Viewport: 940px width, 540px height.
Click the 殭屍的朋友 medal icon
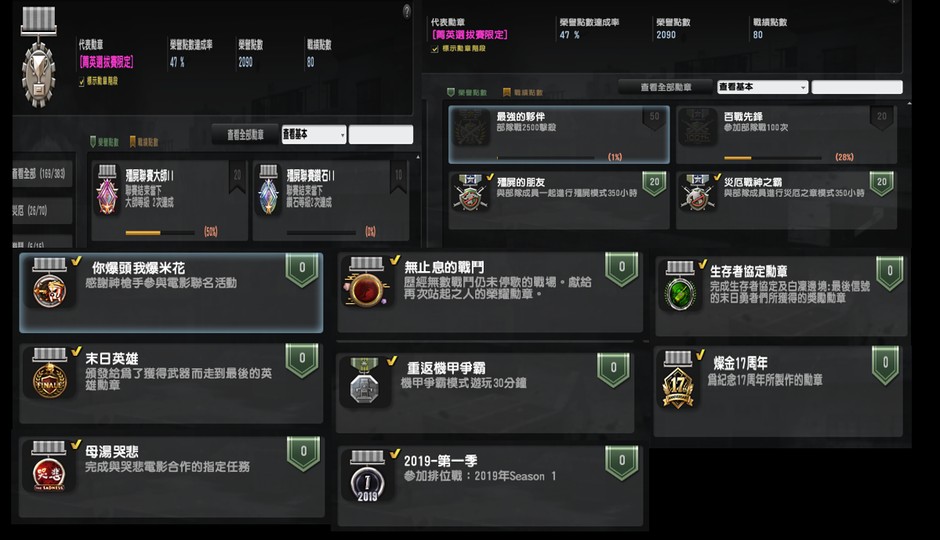[x=471, y=192]
